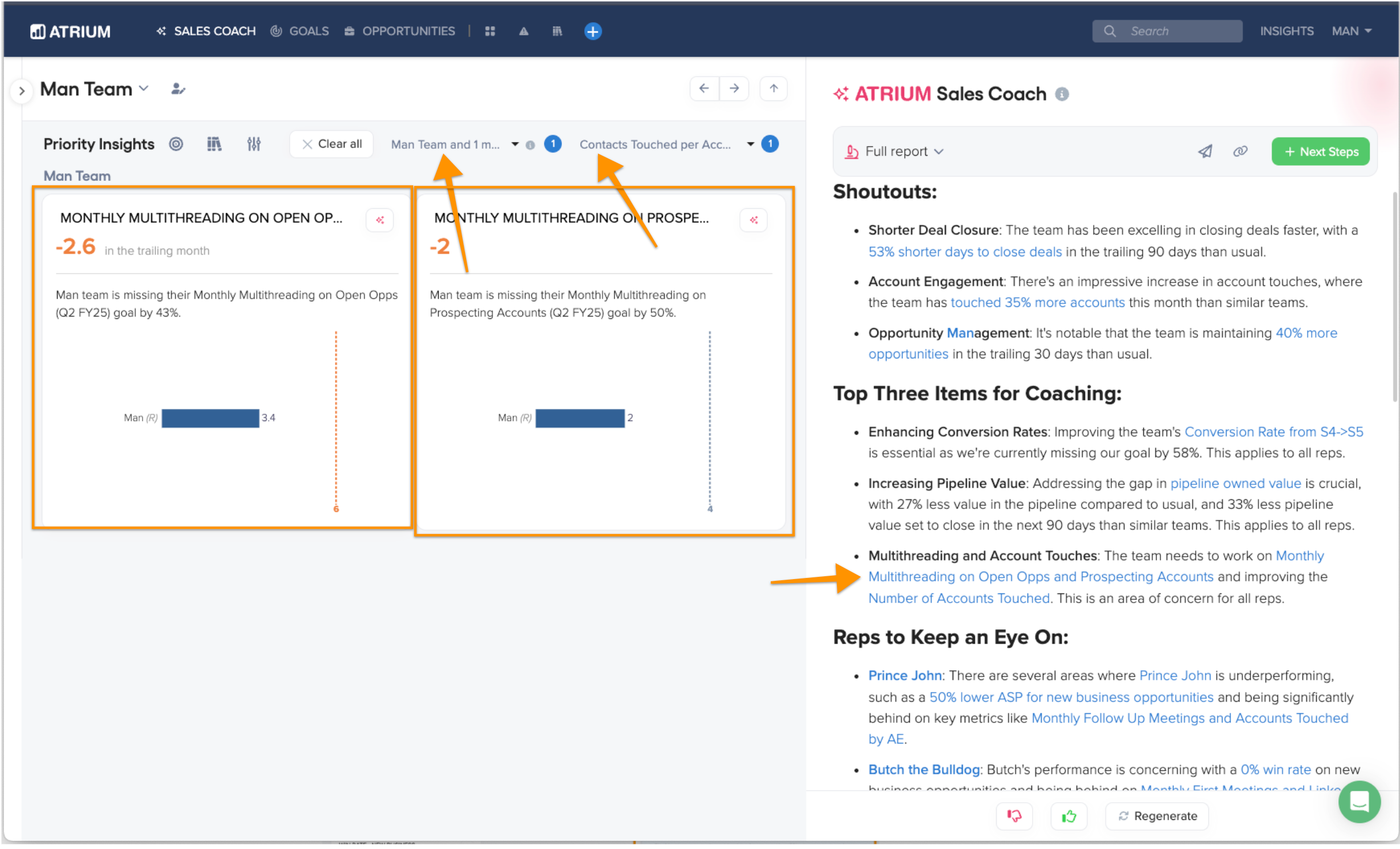Open the chat support bubble
1400x849 pixels.
click(x=1359, y=801)
